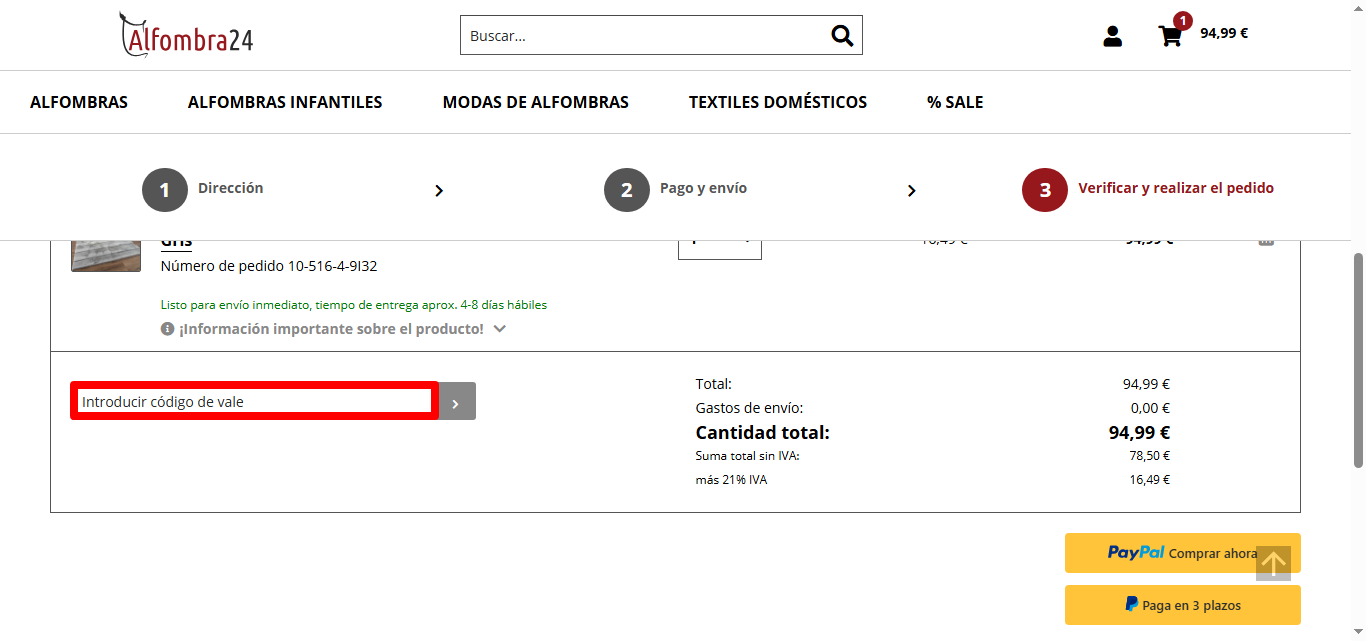The width and height of the screenshot is (1366, 641).
Task: Click the 16,49 € IVA amount in summary
Action: coord(1149,480)
